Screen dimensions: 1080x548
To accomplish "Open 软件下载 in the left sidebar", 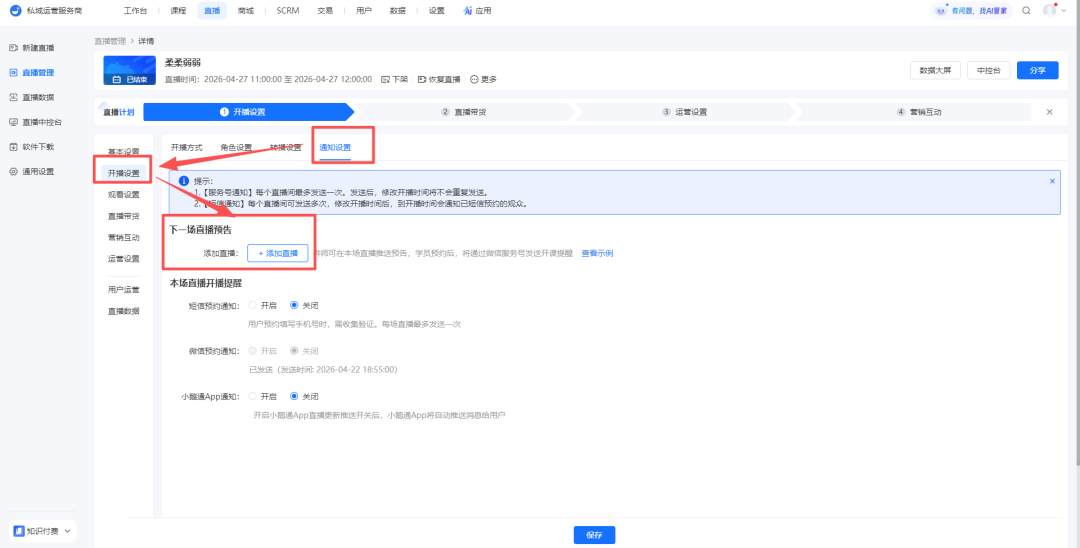I will pos(32,147).
